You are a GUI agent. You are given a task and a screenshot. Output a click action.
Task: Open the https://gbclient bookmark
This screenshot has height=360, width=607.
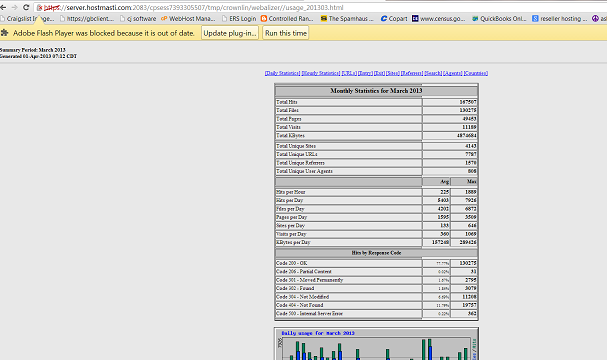87,19
